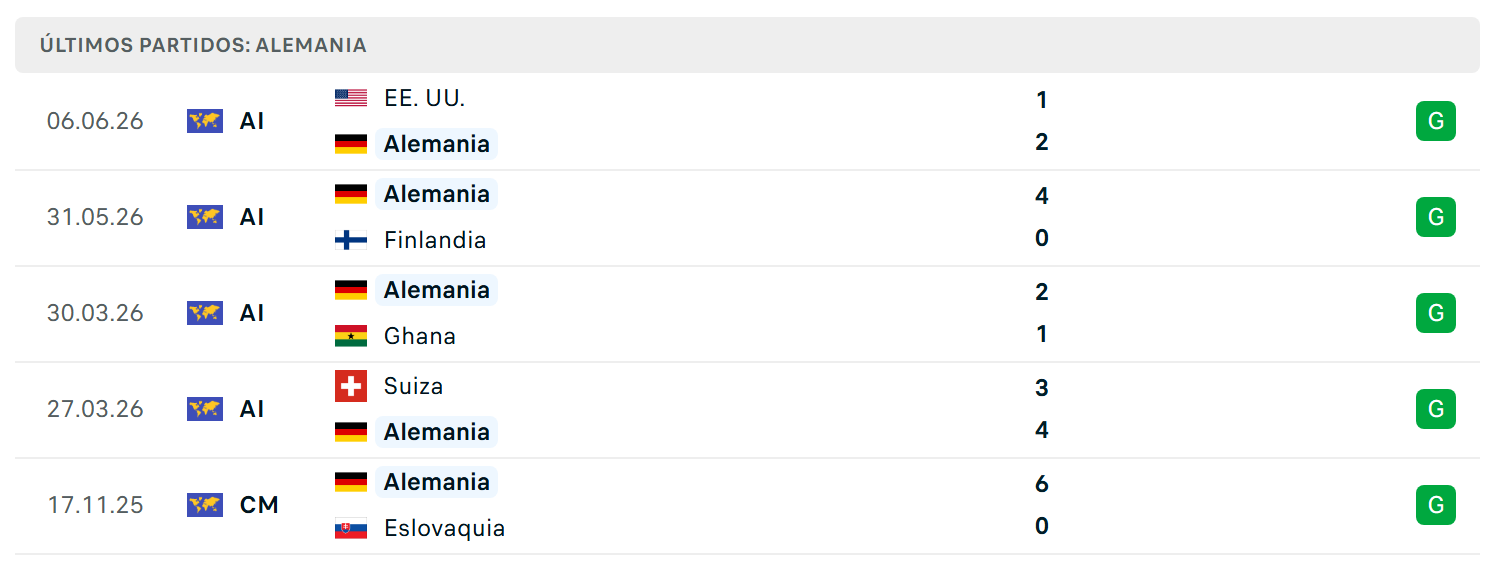Image resolution: width=1496 pixels, height=569 pixels.
Task: Open the EE. UU. team link
Action: [424, 98]
